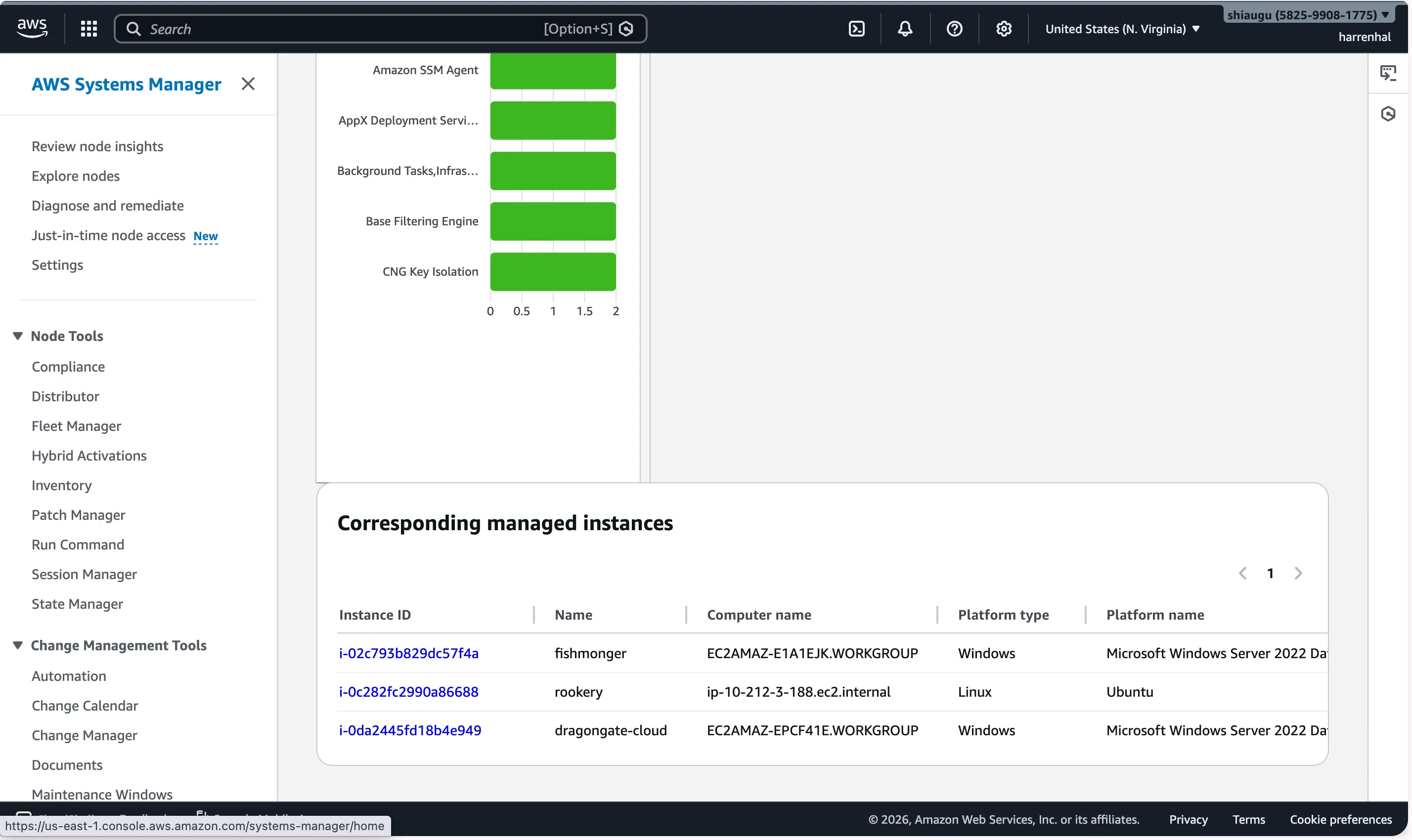Open Diagnose and remediate
The height and width of the screenshot is (840, 1412).
click(x=108, y=206)
